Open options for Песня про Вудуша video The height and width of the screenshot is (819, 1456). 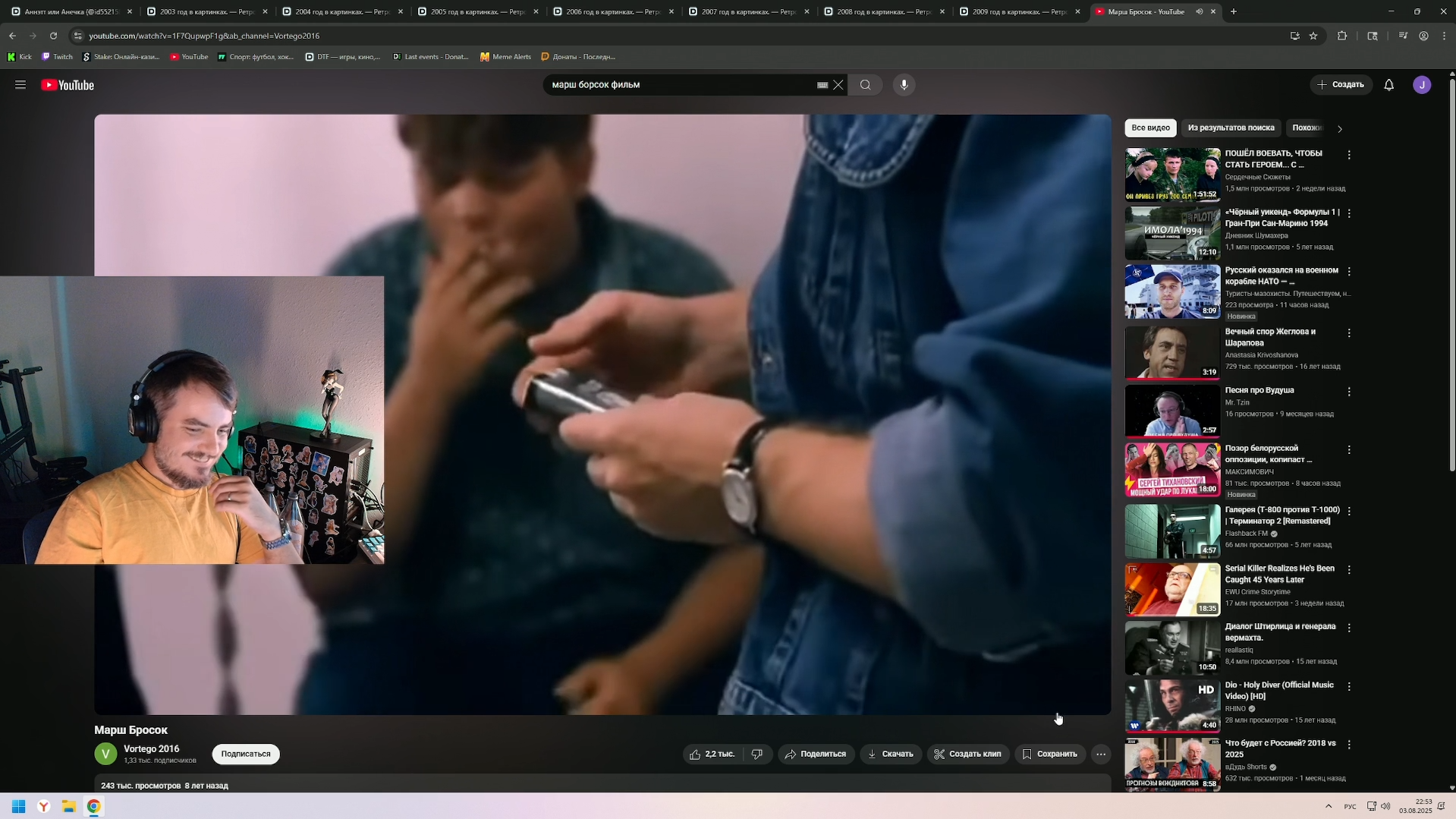click(1348, 392)
